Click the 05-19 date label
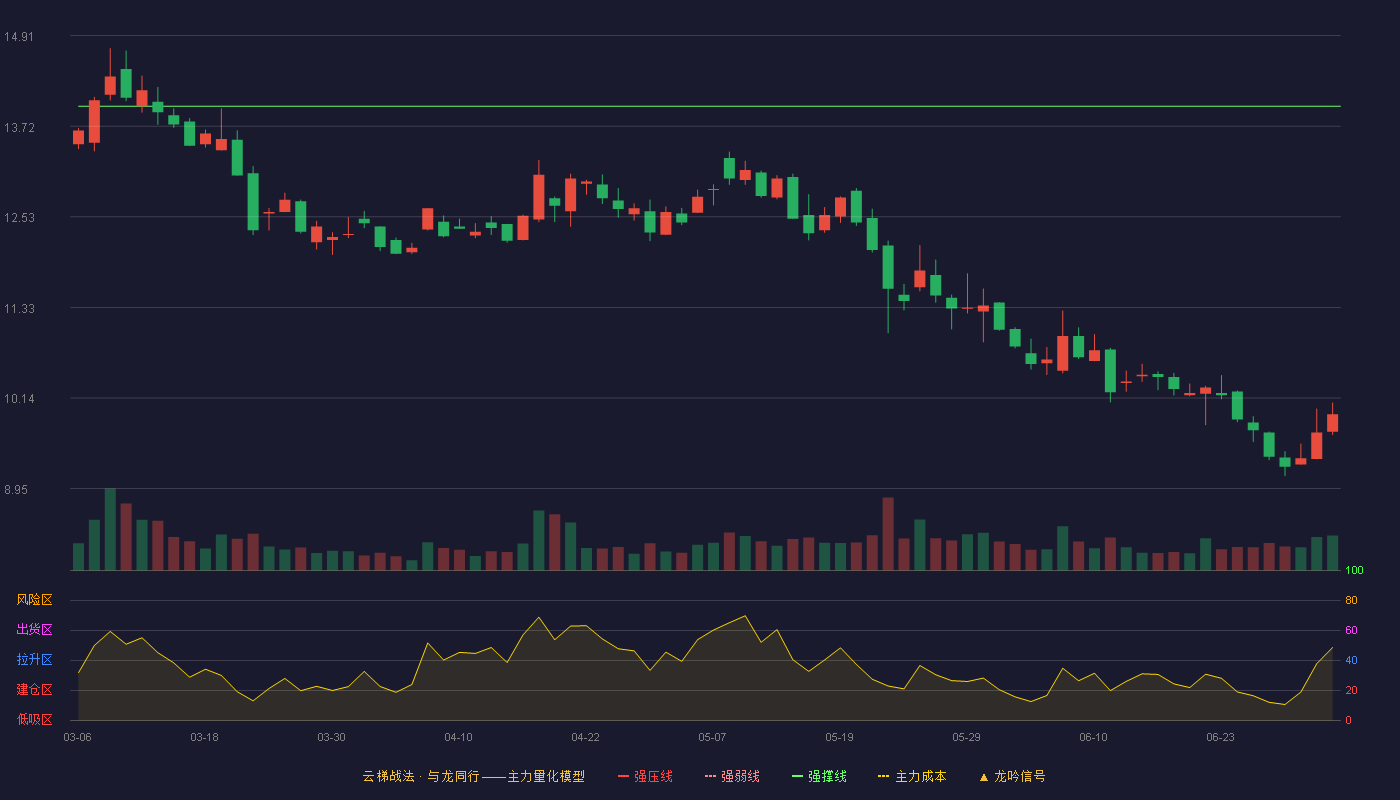1400x800 pixels. click(x=839, y=737)
